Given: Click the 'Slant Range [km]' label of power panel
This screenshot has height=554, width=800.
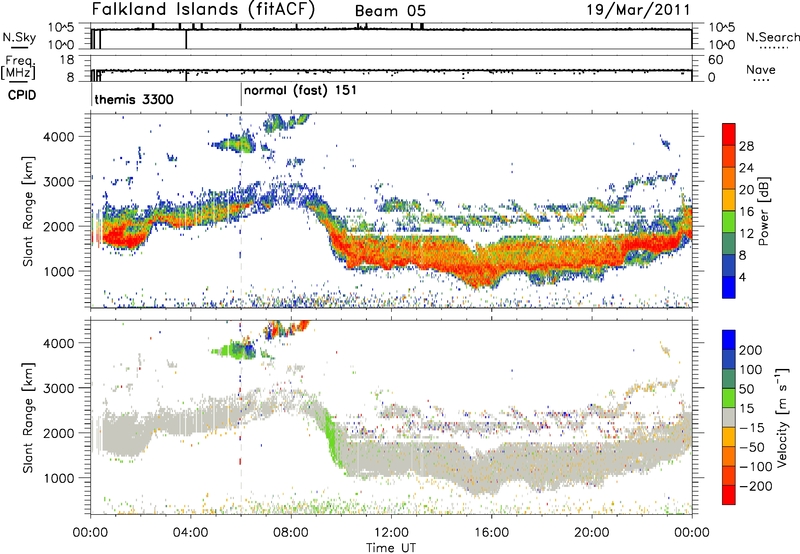Looking at the screenshot, I should [28, 211].
